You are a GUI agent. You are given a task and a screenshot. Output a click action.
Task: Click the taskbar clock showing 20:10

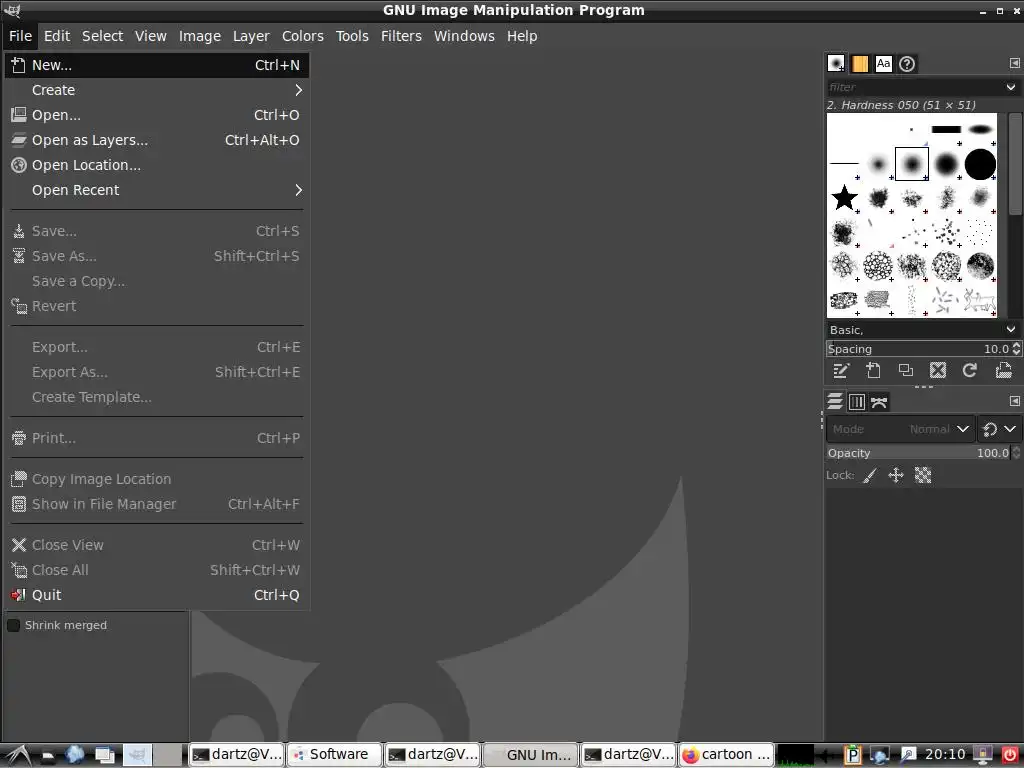tap(945, 754)
